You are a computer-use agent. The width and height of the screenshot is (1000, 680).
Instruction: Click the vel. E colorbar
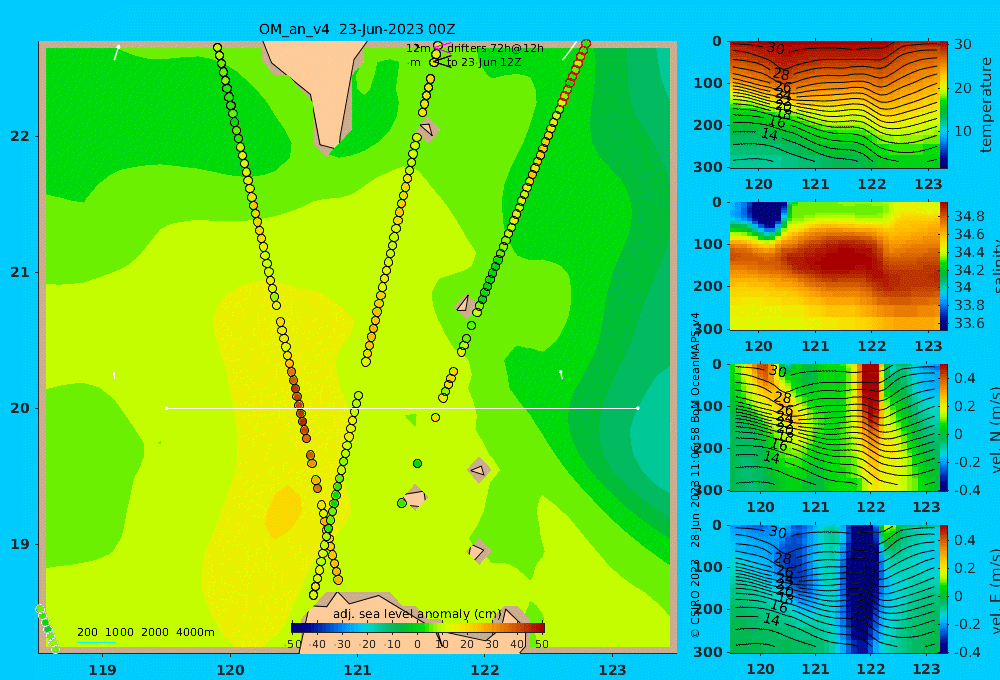pyautogui.click(x=943, y=589)
